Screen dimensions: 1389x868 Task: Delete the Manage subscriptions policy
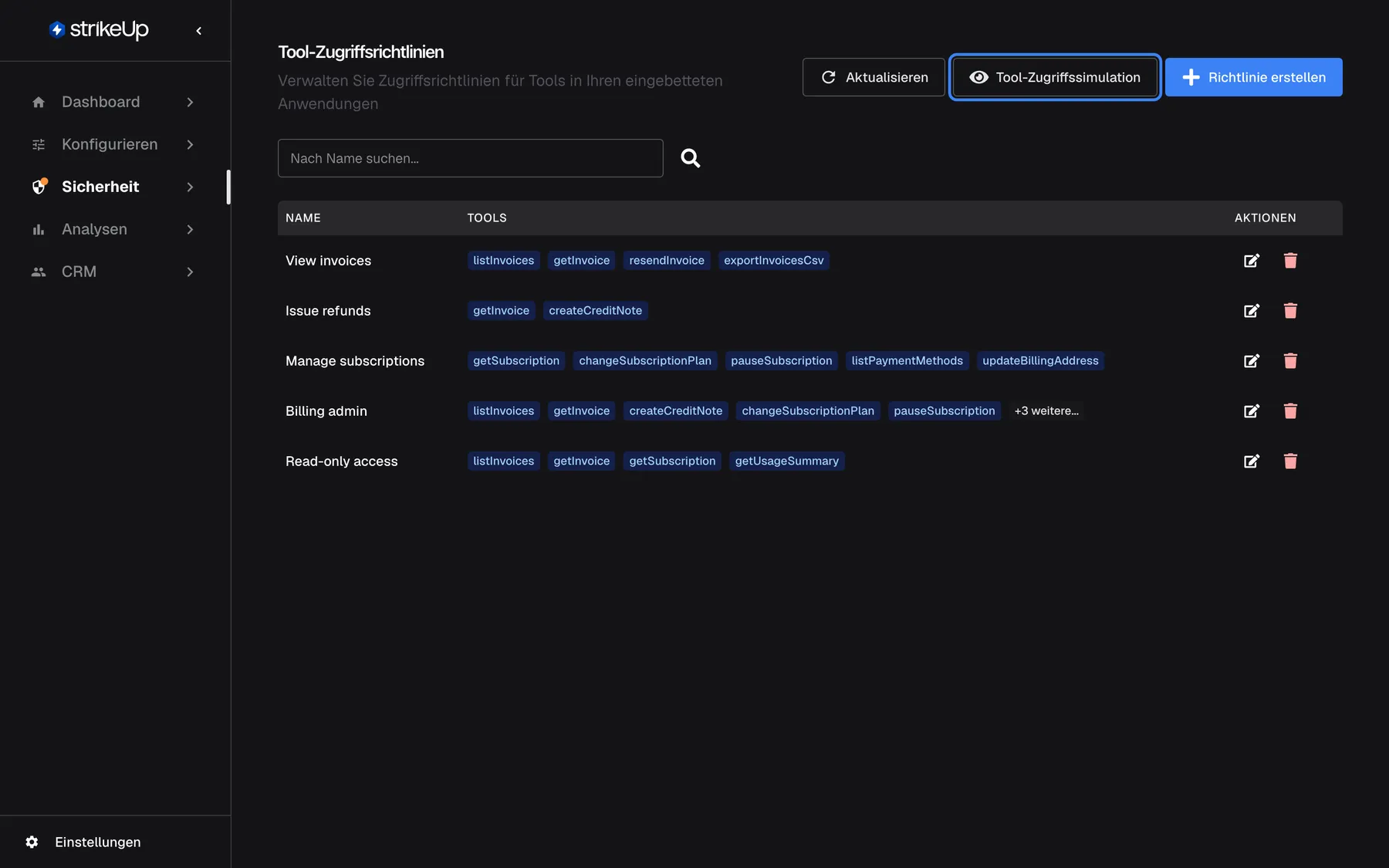1290,361
